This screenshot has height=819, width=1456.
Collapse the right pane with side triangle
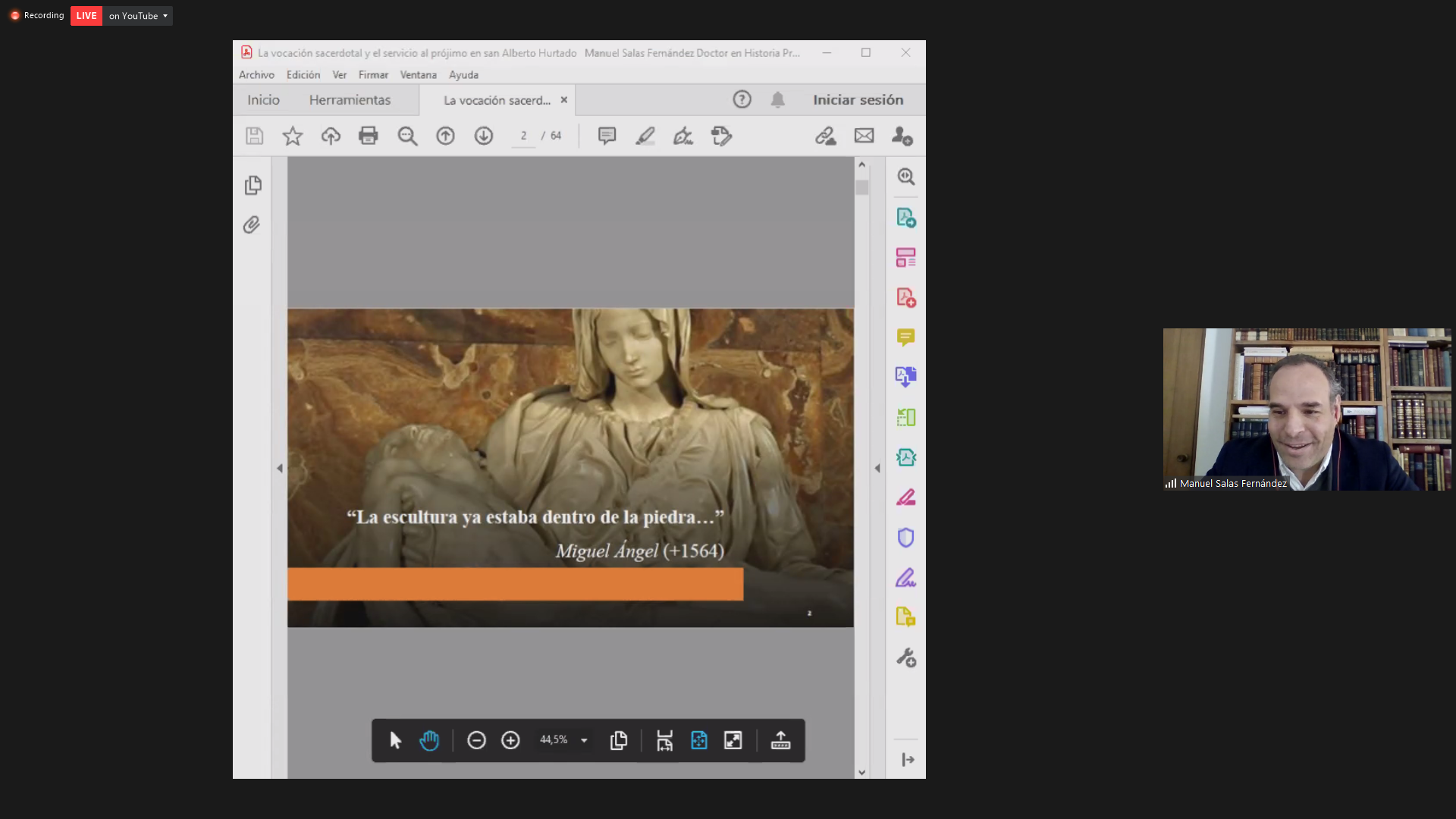tap(877, 469)
